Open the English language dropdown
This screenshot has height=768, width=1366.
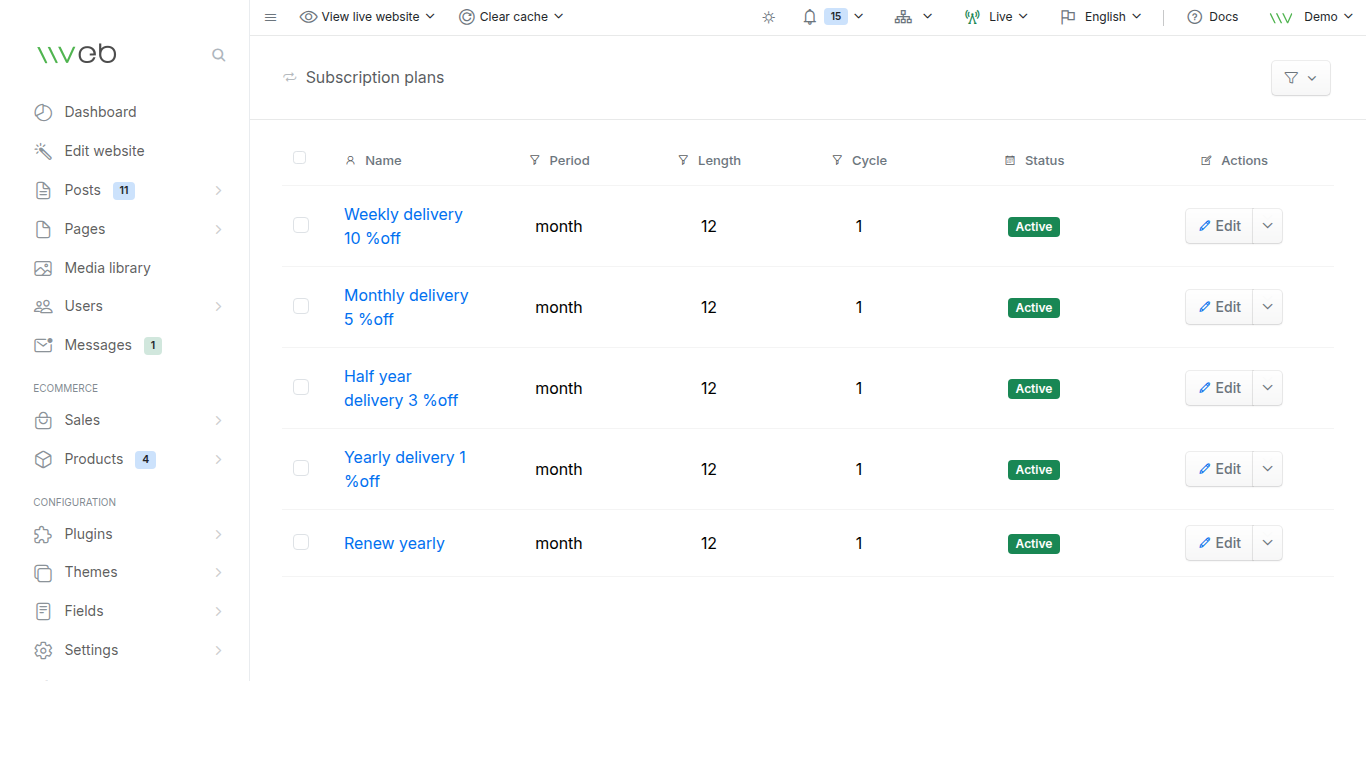coord(1100,17)
